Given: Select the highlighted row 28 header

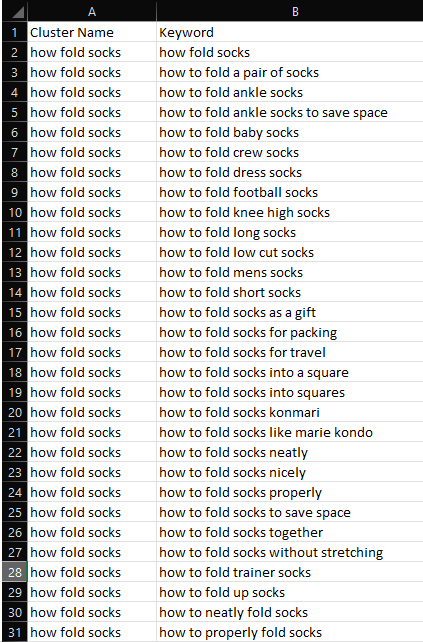Looking at the screenshot, I should (x=14, y=572).
